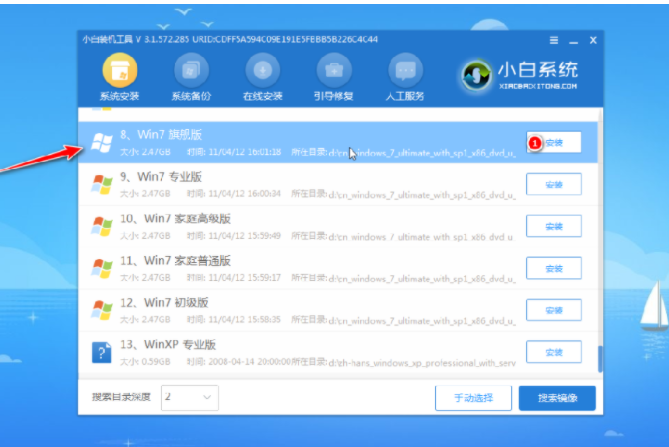Click the 搜索镜像 button
The image size is (669, 447).
(557, 397)
